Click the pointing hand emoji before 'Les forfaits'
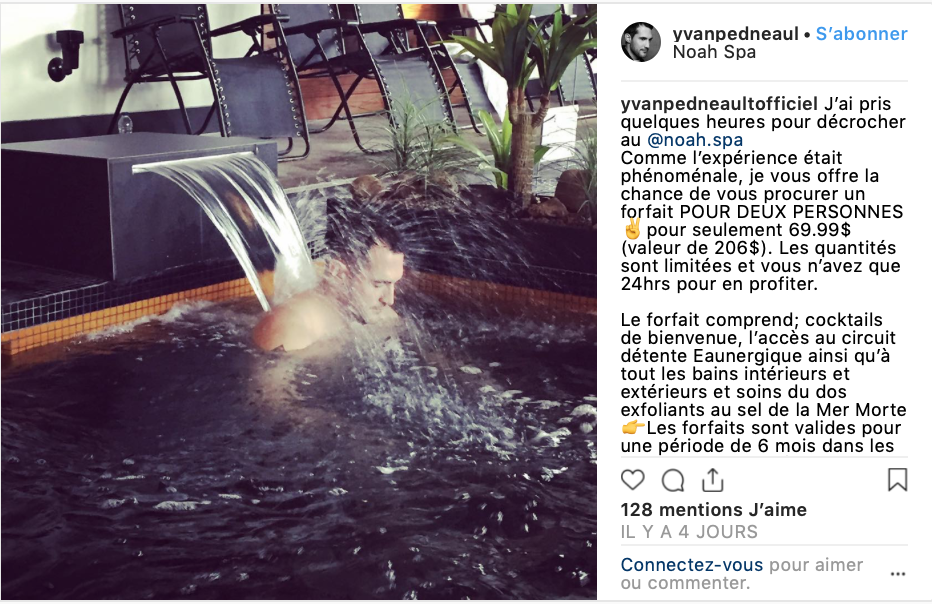The width and height of the screenshot is (932, 604). [632, 427]
